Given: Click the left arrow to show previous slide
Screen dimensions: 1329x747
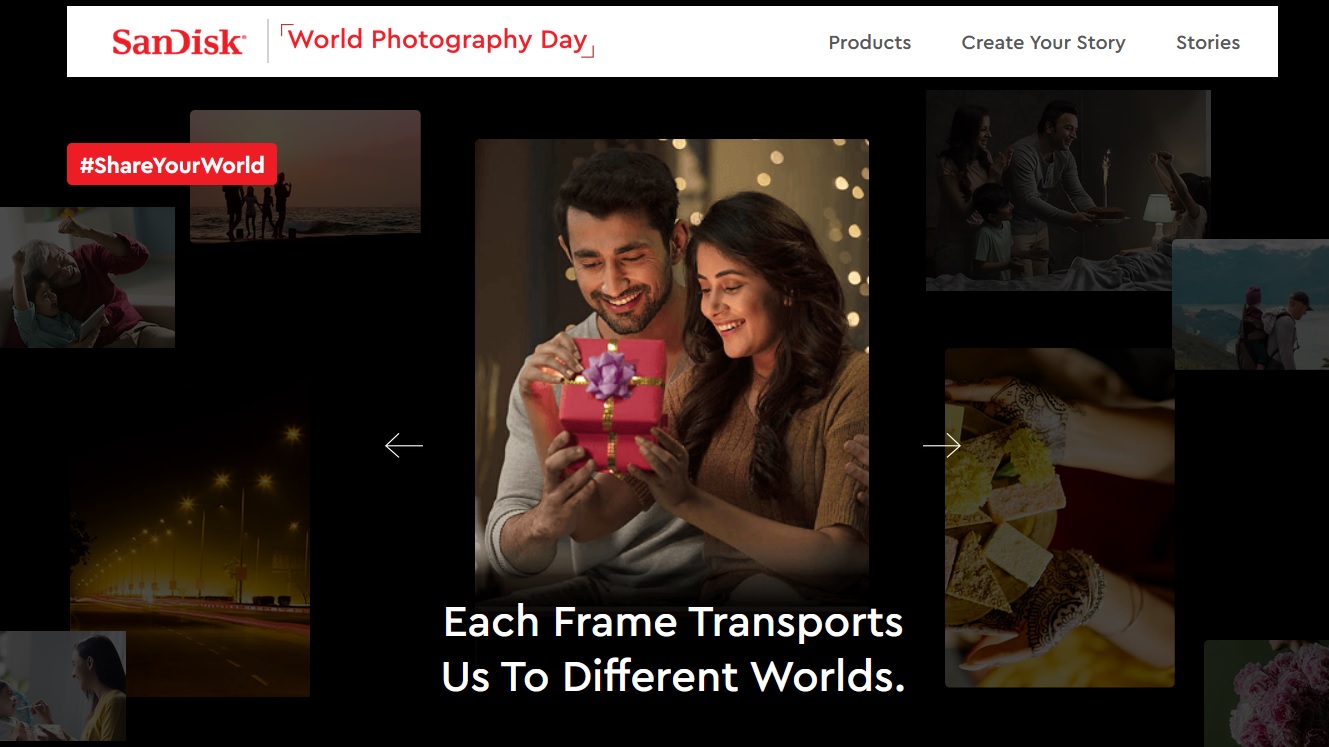Looking at the screenshot, I should click(x=404, y=446).
